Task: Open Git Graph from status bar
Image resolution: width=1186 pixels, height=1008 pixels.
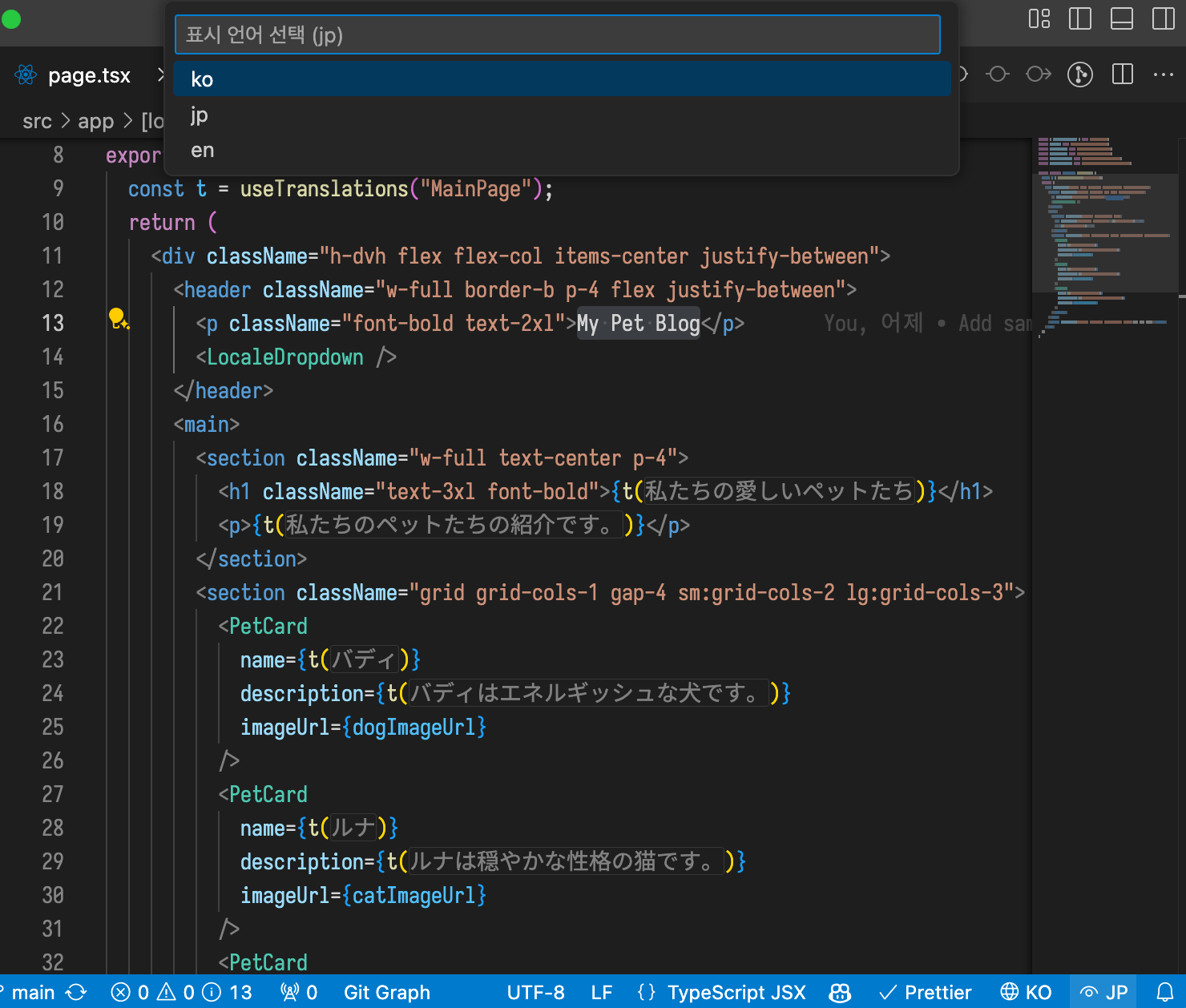Action: 387,993
